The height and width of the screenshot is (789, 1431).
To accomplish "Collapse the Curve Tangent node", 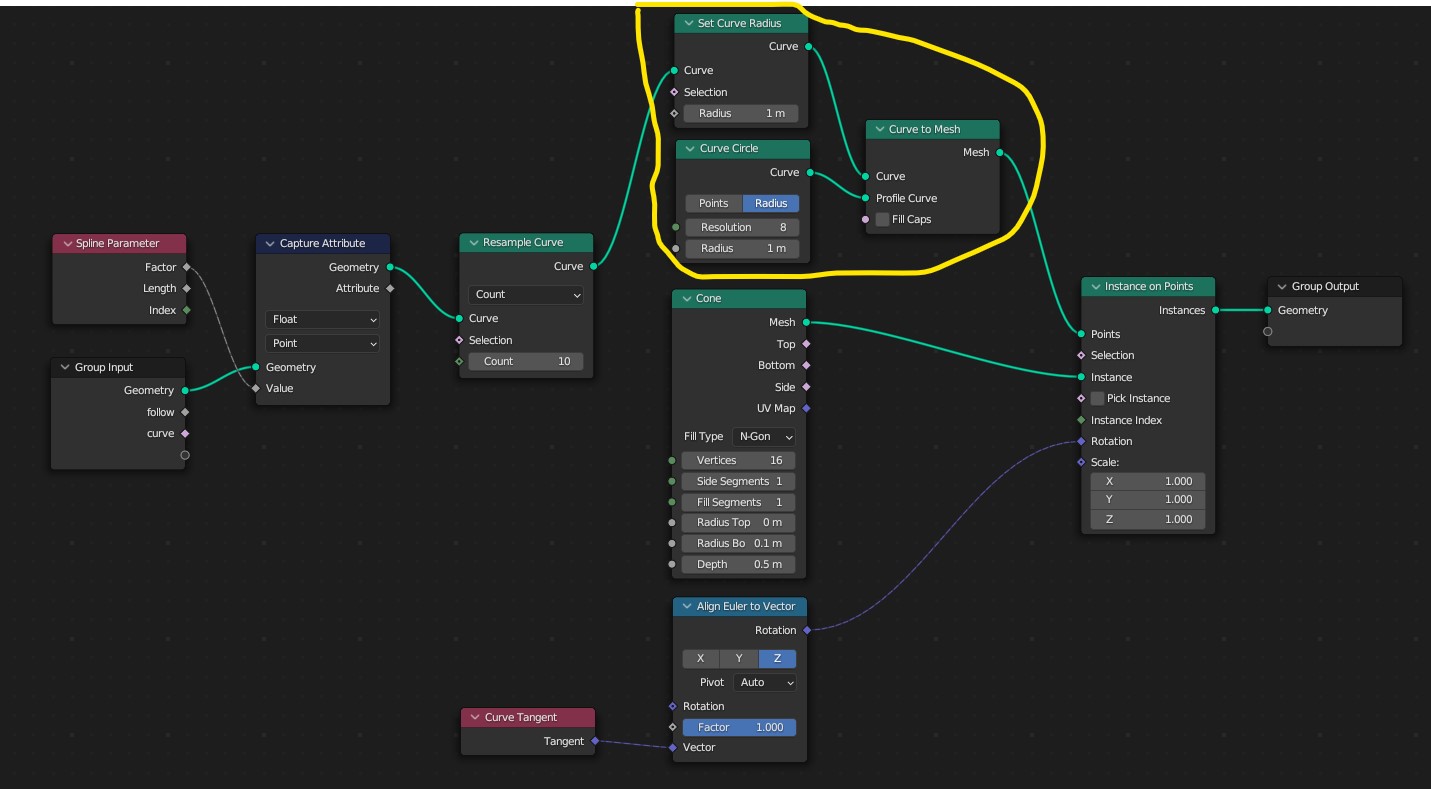I will point(474,717).
